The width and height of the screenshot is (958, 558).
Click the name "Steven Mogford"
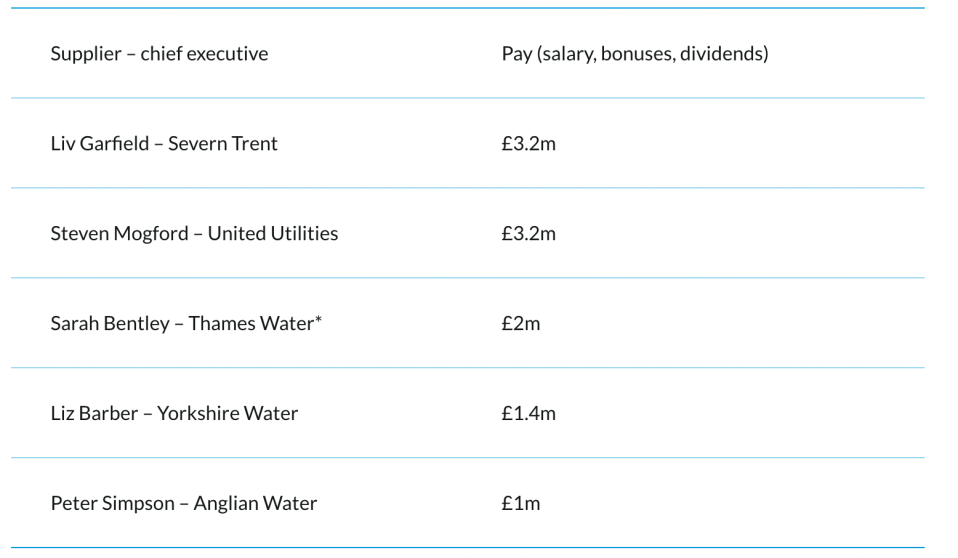117,234
